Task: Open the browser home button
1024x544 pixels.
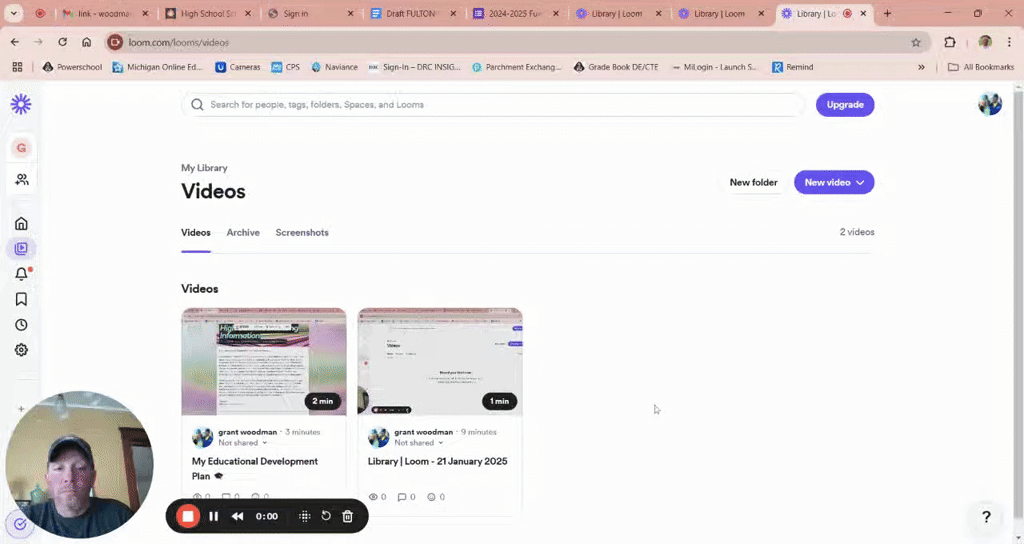Action: [x=86, y=42]
